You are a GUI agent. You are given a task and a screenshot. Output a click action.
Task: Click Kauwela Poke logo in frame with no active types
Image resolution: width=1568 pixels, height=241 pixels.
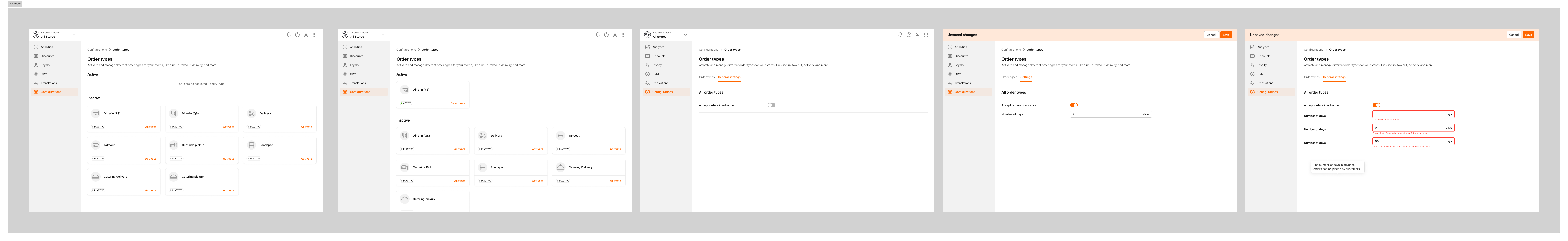(36, 35)
